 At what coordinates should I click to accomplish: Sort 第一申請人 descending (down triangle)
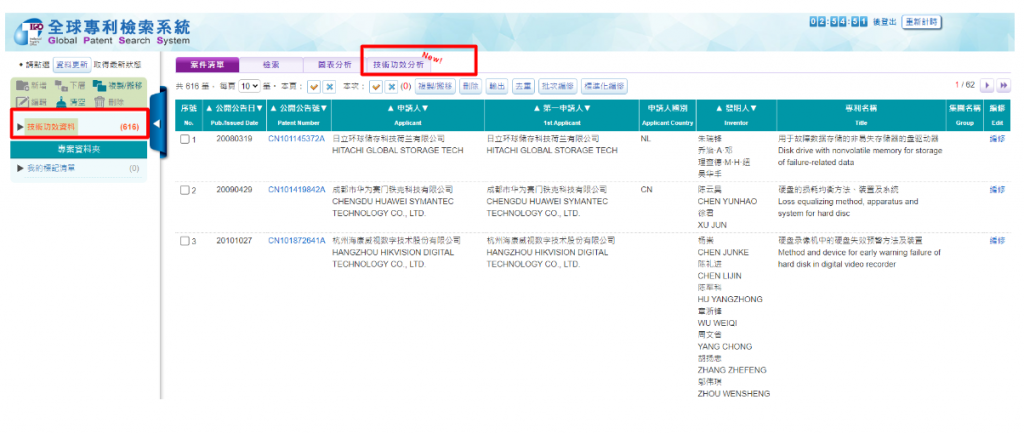click(587, 108)
